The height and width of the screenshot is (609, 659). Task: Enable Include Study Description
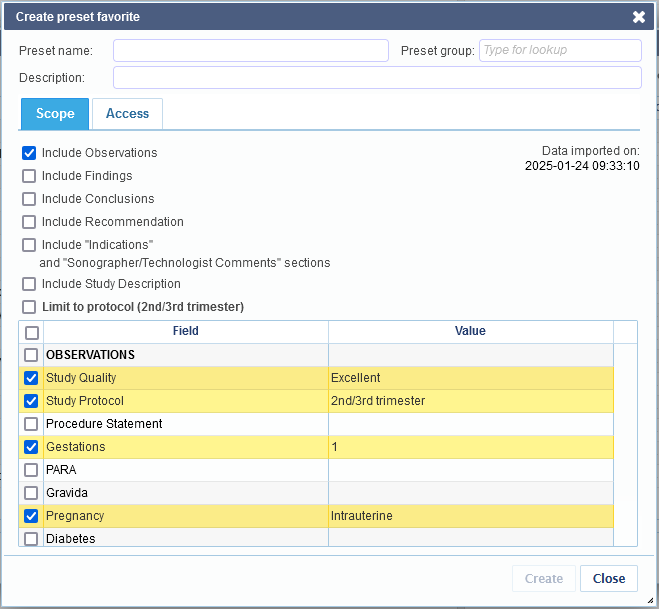pos(29,284)
